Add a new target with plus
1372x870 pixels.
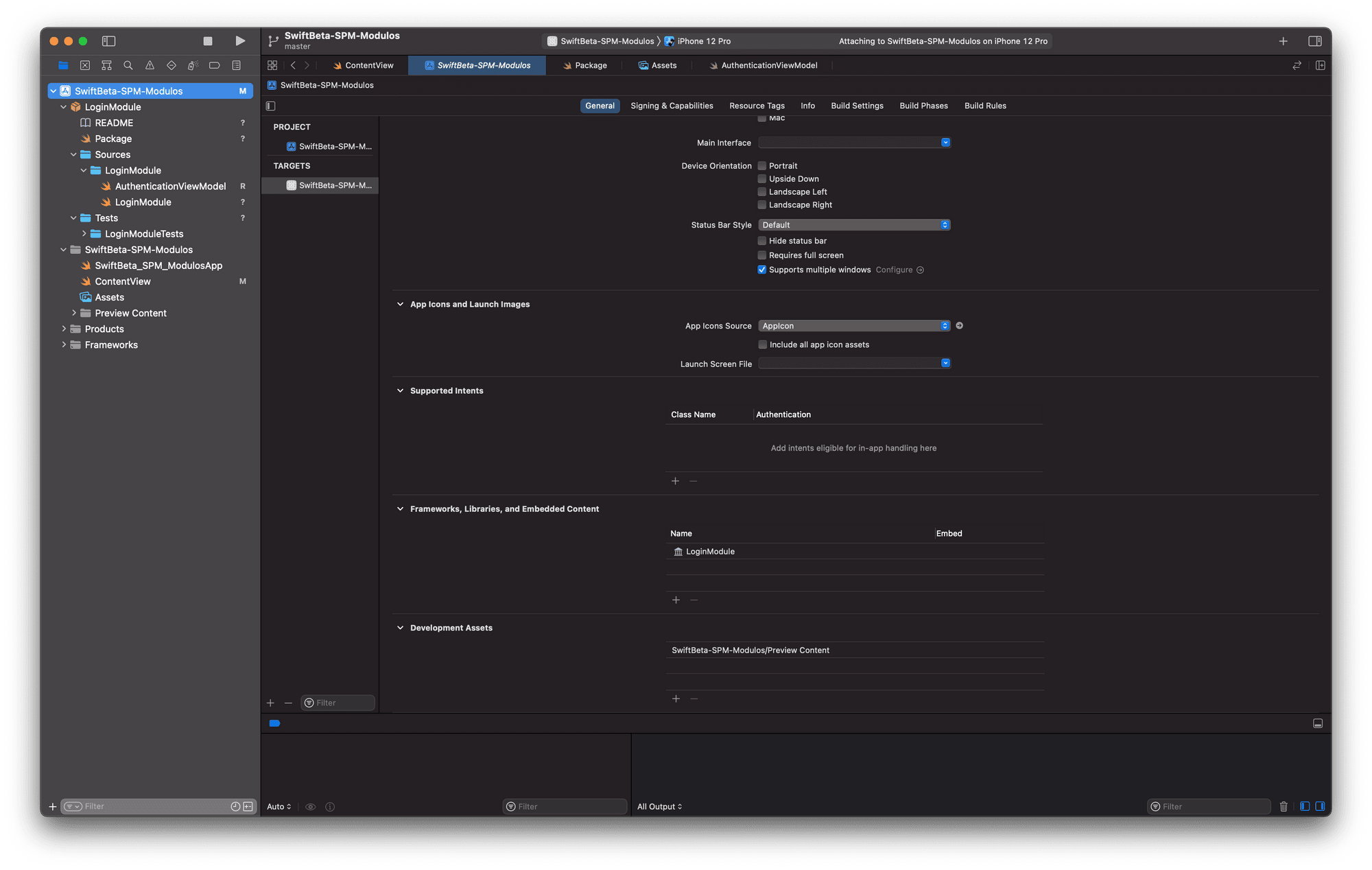270,703
